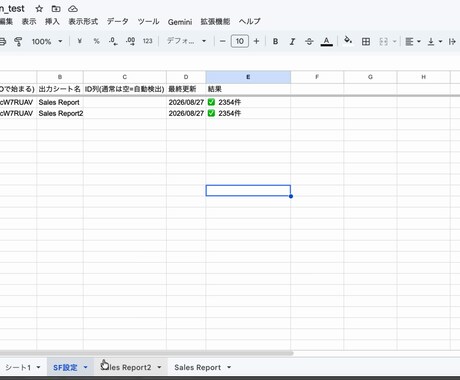This screenshot has width=460, height=380.
Task: Decrease decimal places
Action: [113, 41]
